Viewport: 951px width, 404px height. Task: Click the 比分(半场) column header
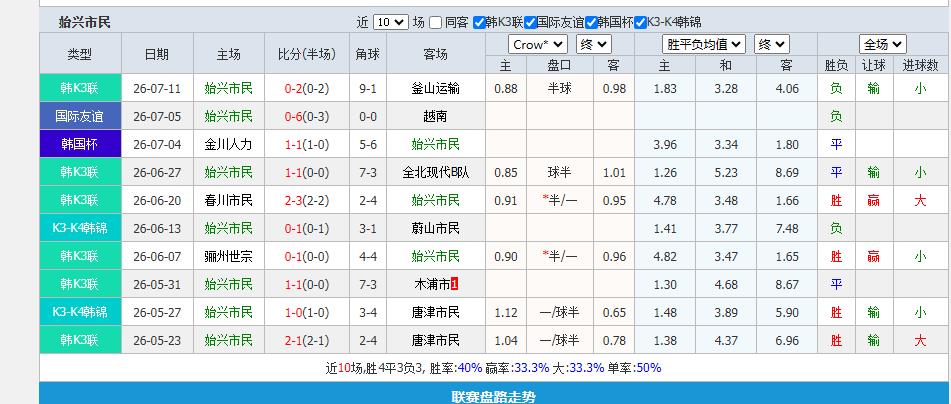[306, 54]
